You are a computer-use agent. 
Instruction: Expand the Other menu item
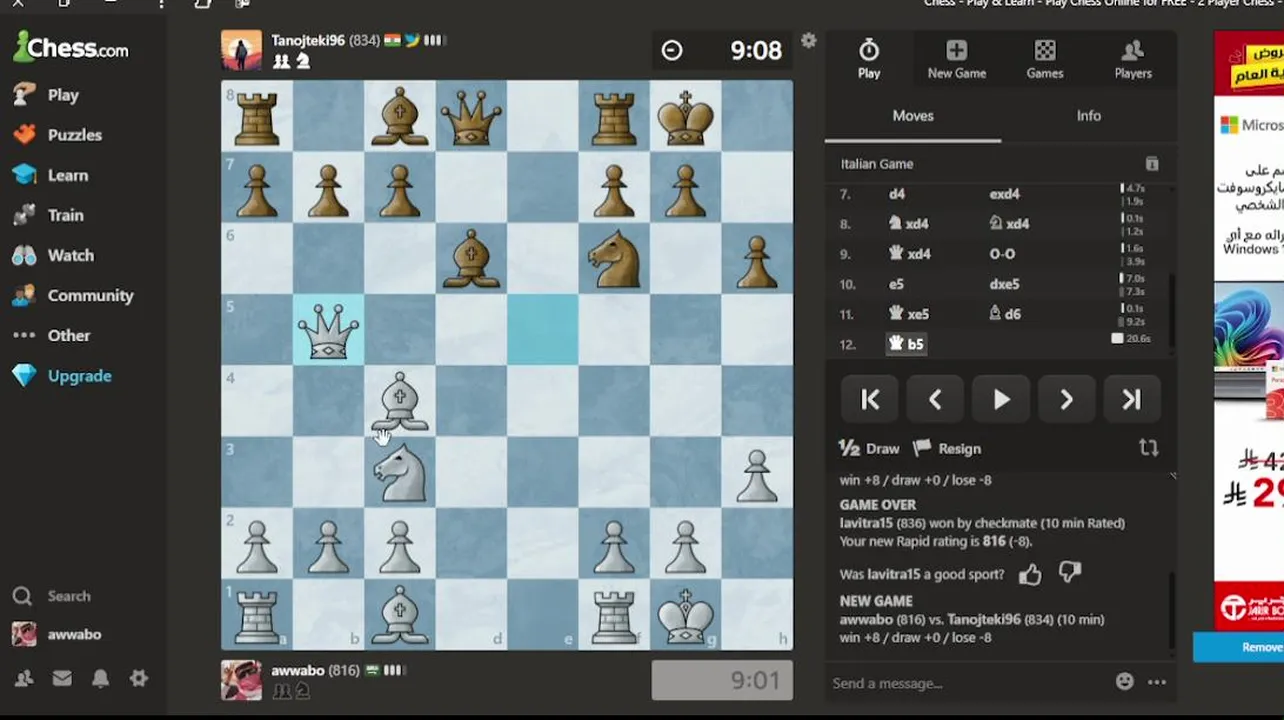coord(51,335)
